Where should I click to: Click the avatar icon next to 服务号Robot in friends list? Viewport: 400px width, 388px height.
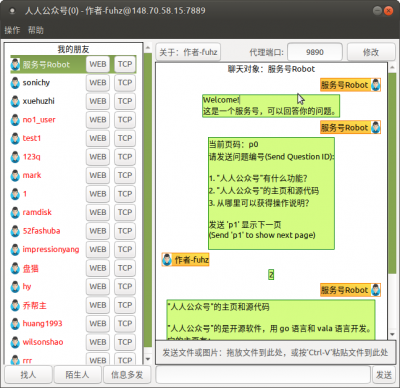pos(15,64)
